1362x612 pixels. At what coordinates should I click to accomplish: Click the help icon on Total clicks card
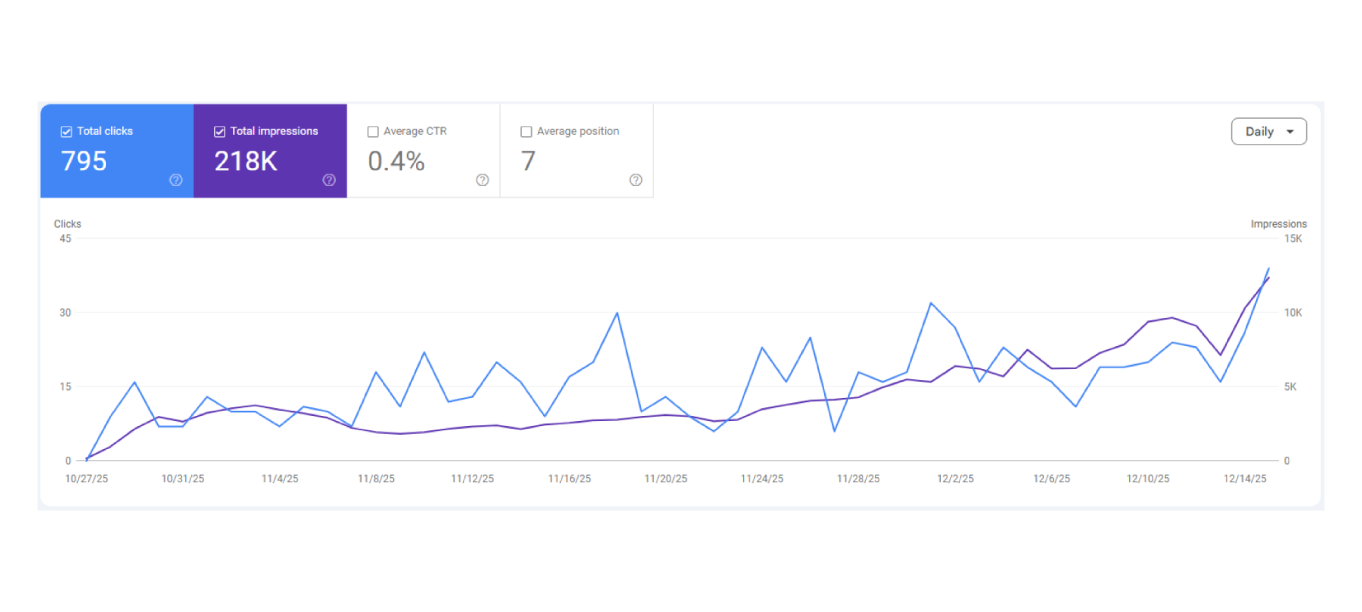pos(176,180)
